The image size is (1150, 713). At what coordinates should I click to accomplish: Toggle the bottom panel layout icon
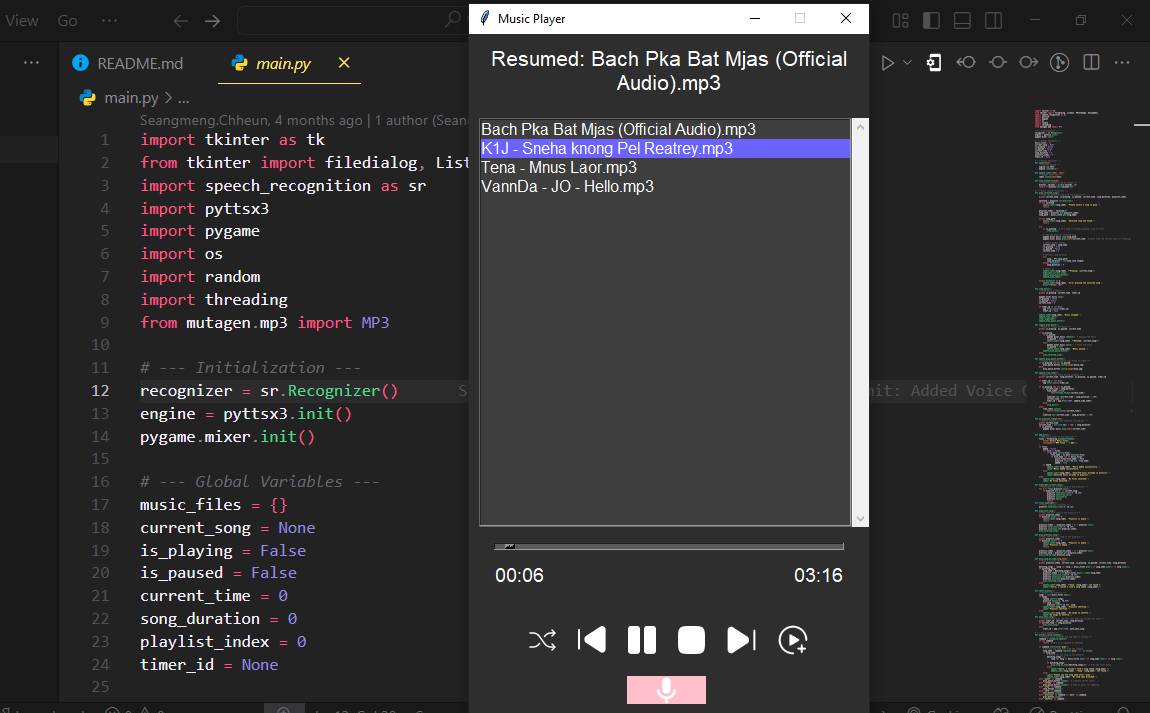(962, 21)
